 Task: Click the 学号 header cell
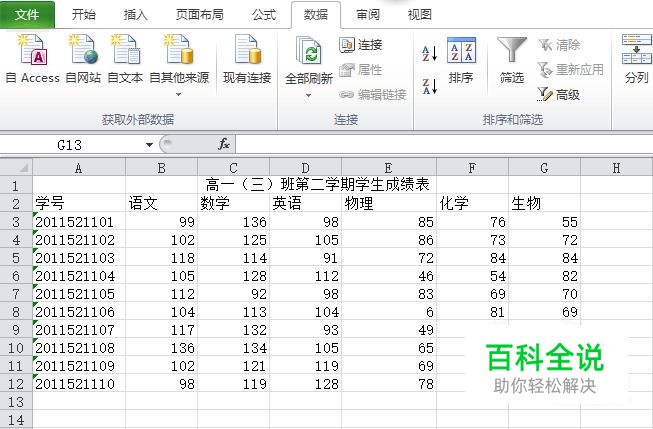point(79,203)
